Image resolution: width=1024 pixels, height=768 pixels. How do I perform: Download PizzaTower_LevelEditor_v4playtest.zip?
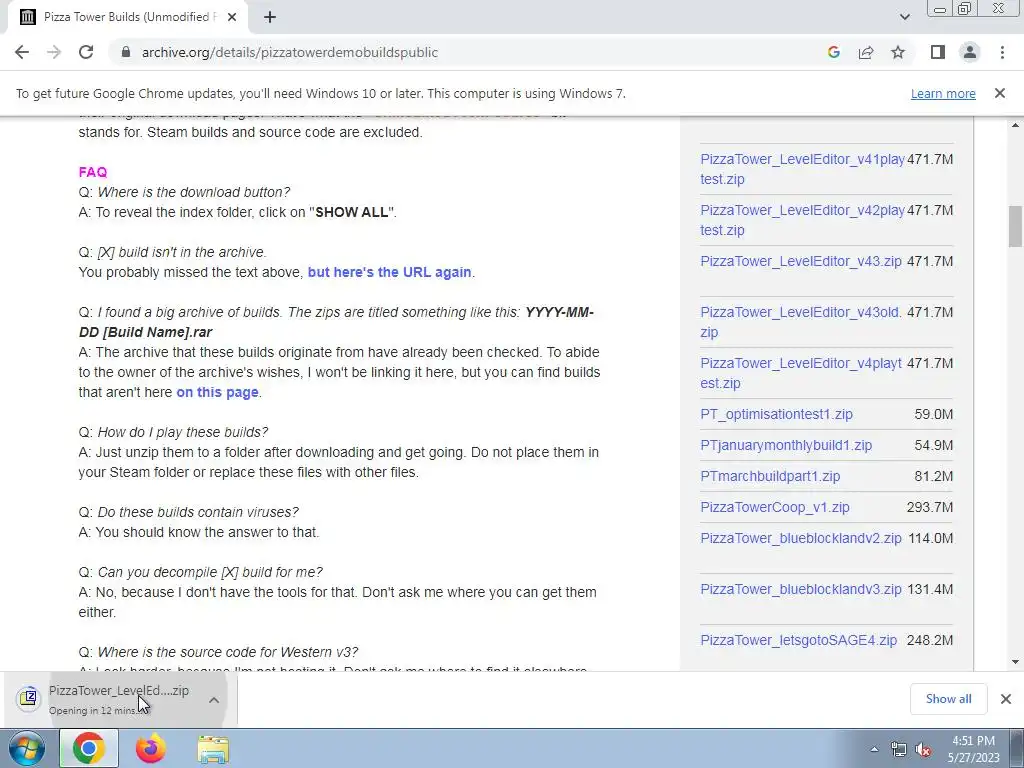point(801,373)
